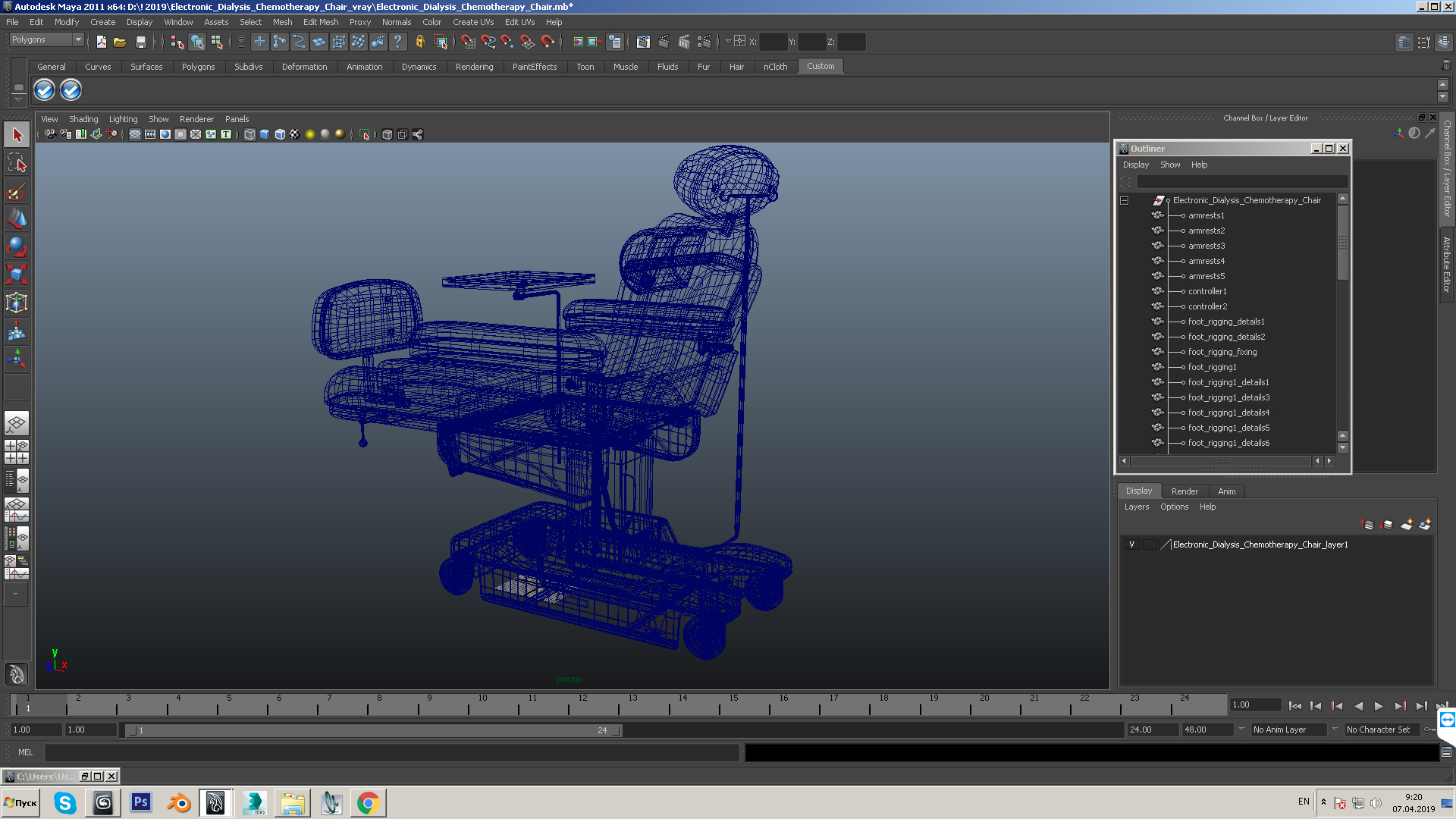The image size is (1456, 819).
Task: Switch to single perspective view layout
Action: (x=17, y=424)
